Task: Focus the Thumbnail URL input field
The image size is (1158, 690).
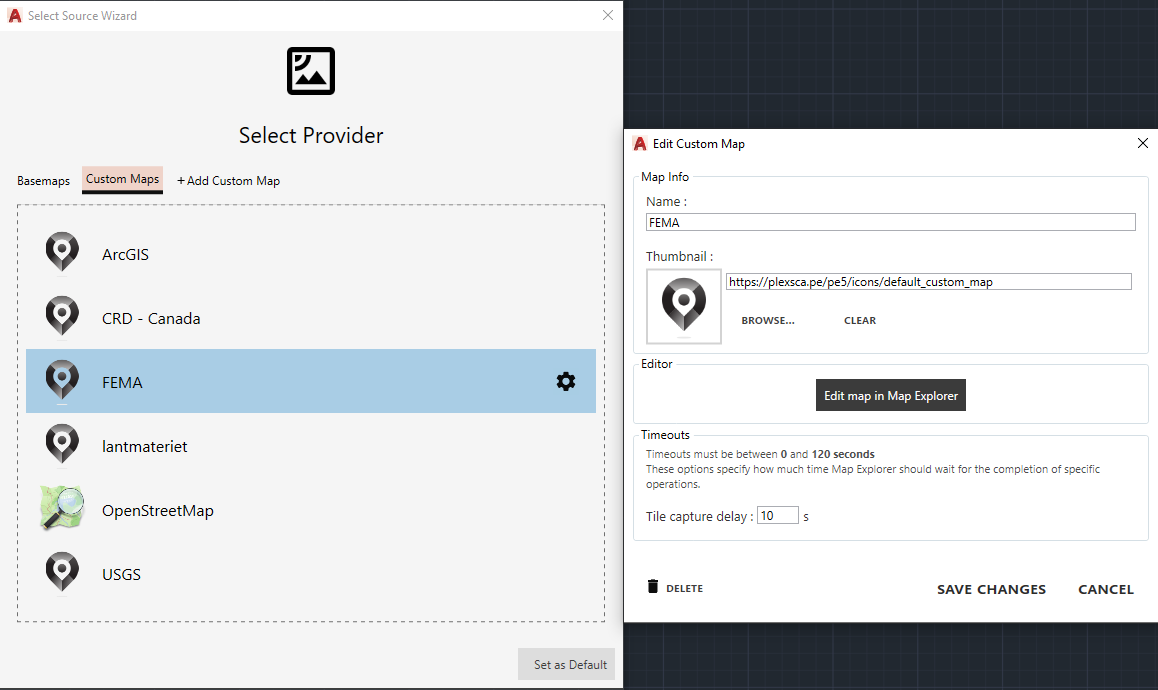Action: 928,281
